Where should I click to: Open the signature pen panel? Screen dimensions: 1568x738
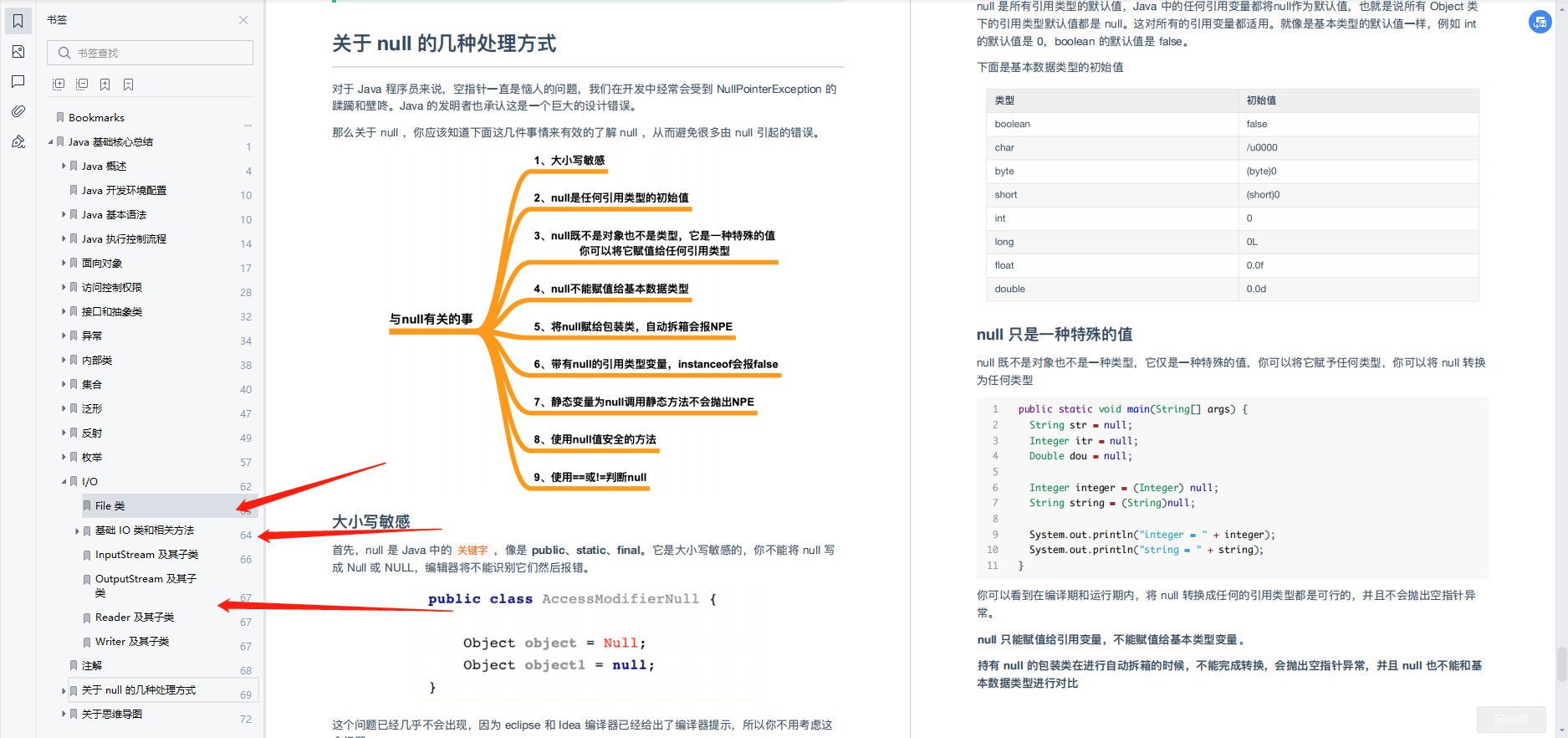[18, 141]
